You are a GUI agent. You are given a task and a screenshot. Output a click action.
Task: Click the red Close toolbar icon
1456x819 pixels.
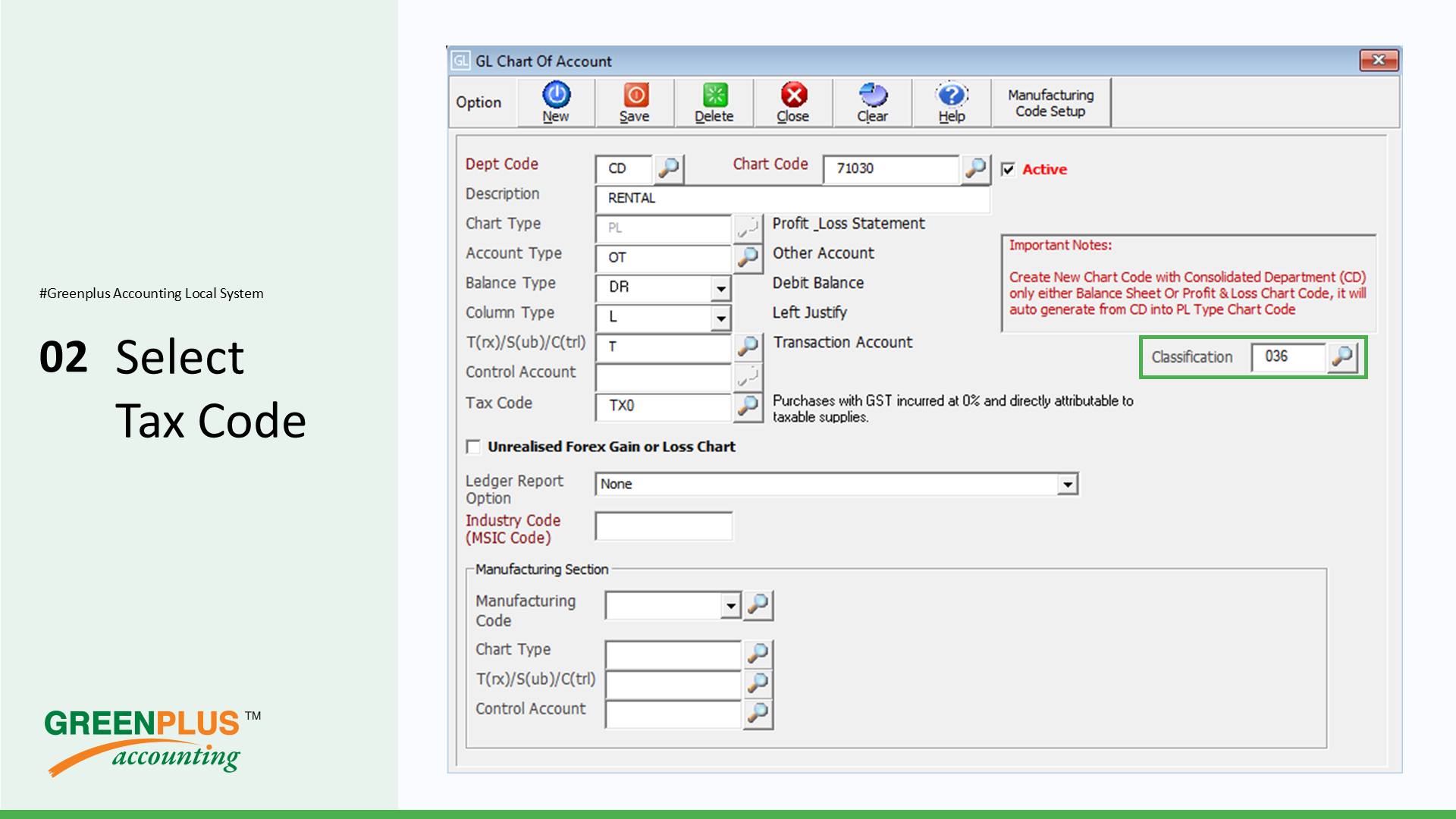coord(793,102)
